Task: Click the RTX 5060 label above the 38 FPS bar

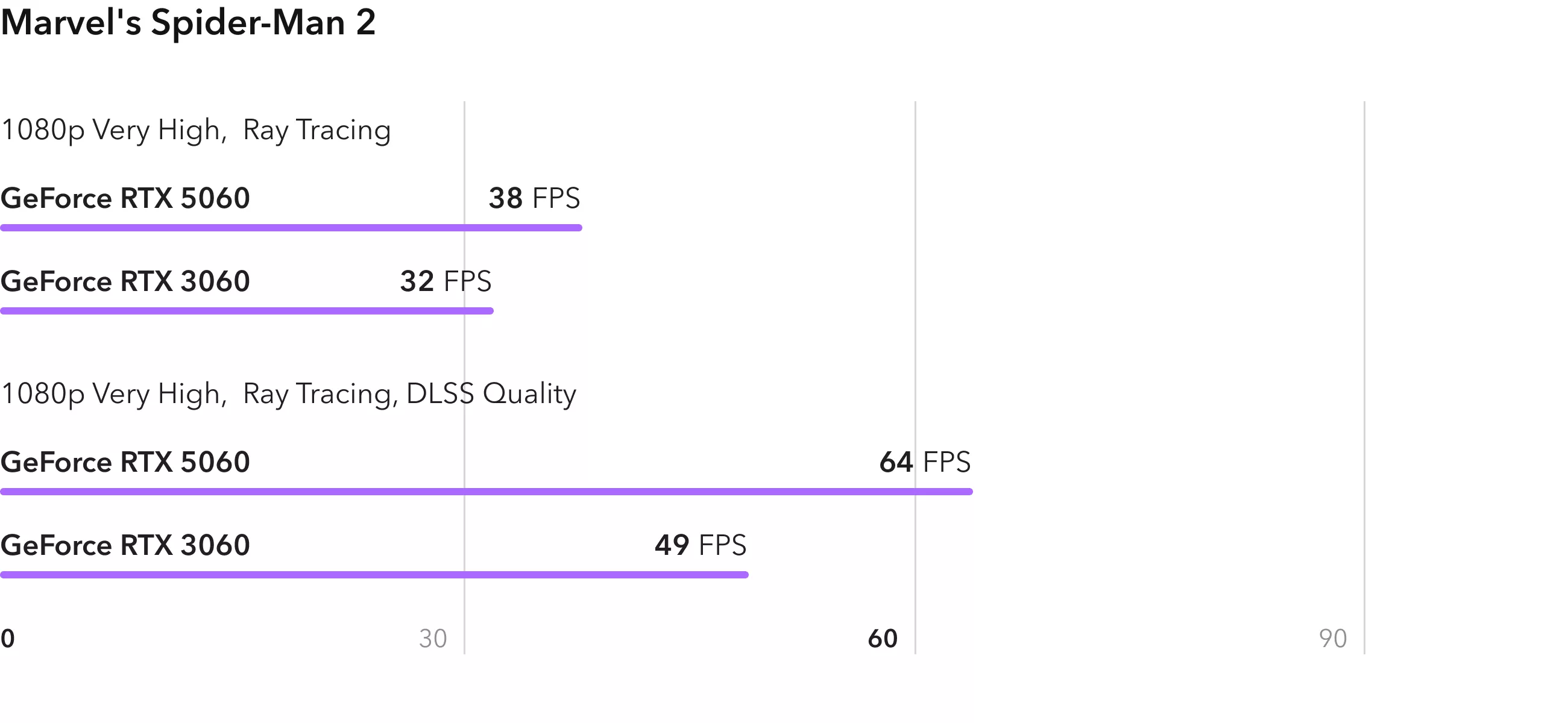Action: pyautogui.click(x=125, y=198)
